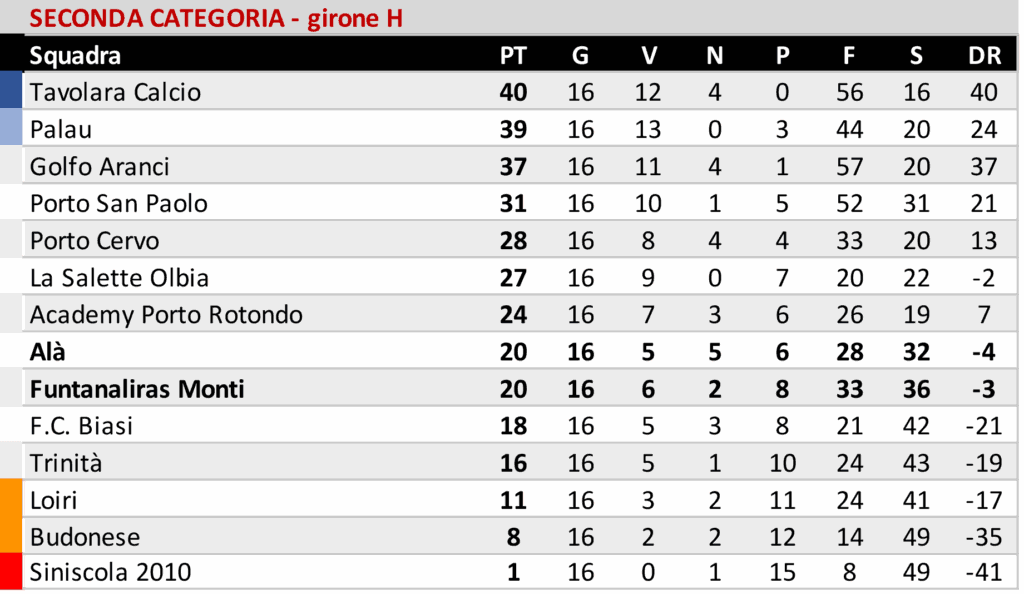The image size is (1024, 594).
Task: Click Golfo Aranci's 57 goals scored cell
Action: (x=849, y=166)
